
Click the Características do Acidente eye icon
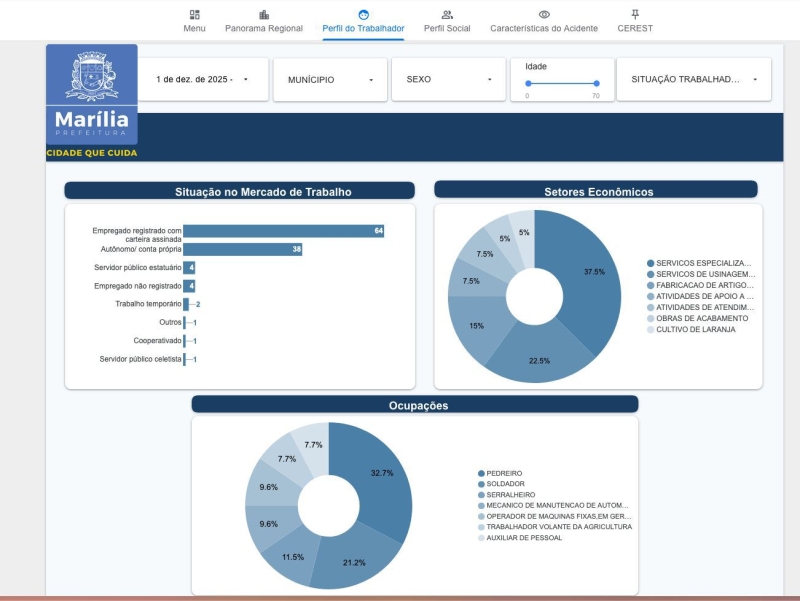pyautogui.click(x=544, y=15)
